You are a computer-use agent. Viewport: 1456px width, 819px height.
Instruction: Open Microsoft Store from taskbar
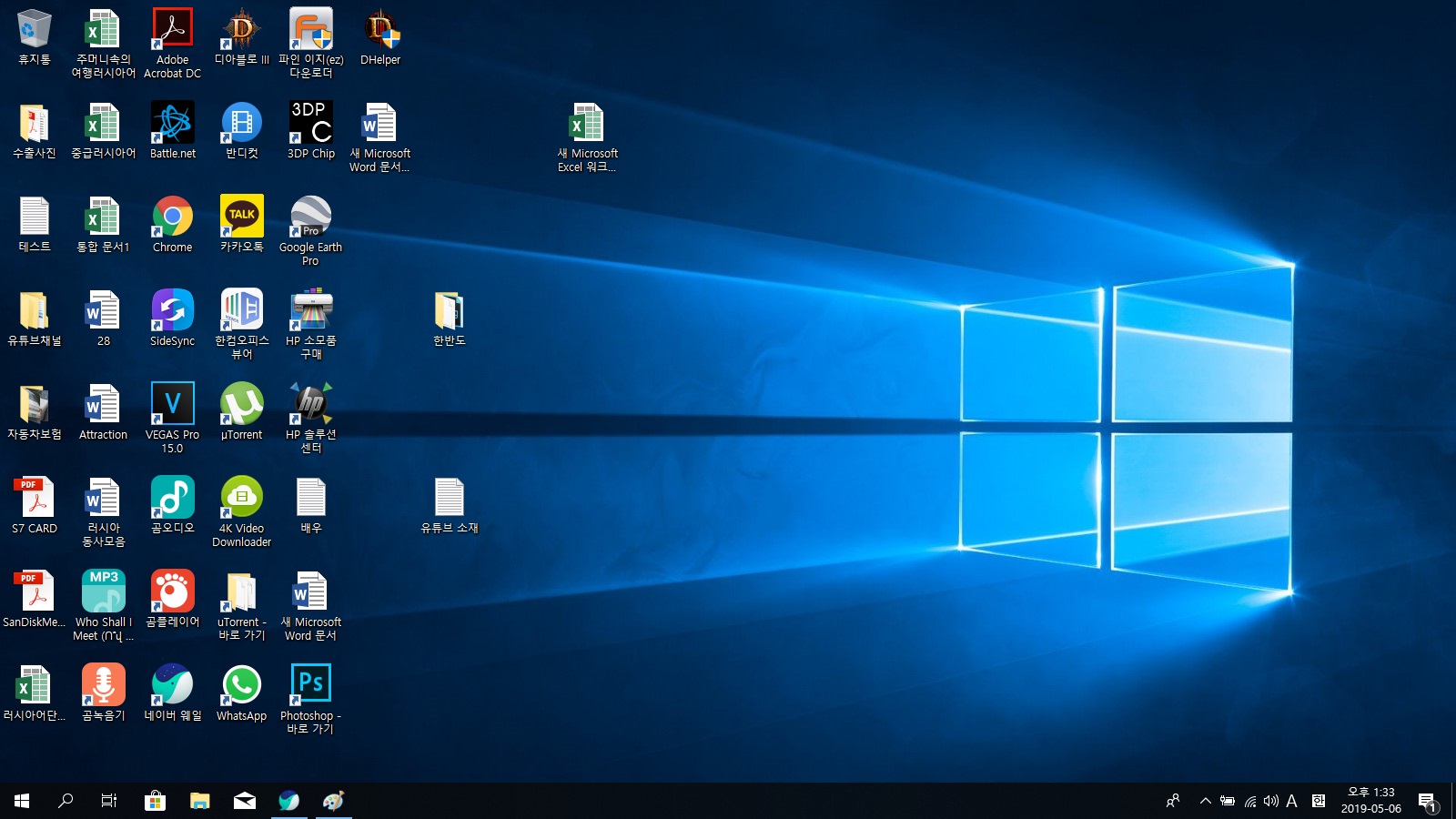click(x=155, y=801)
